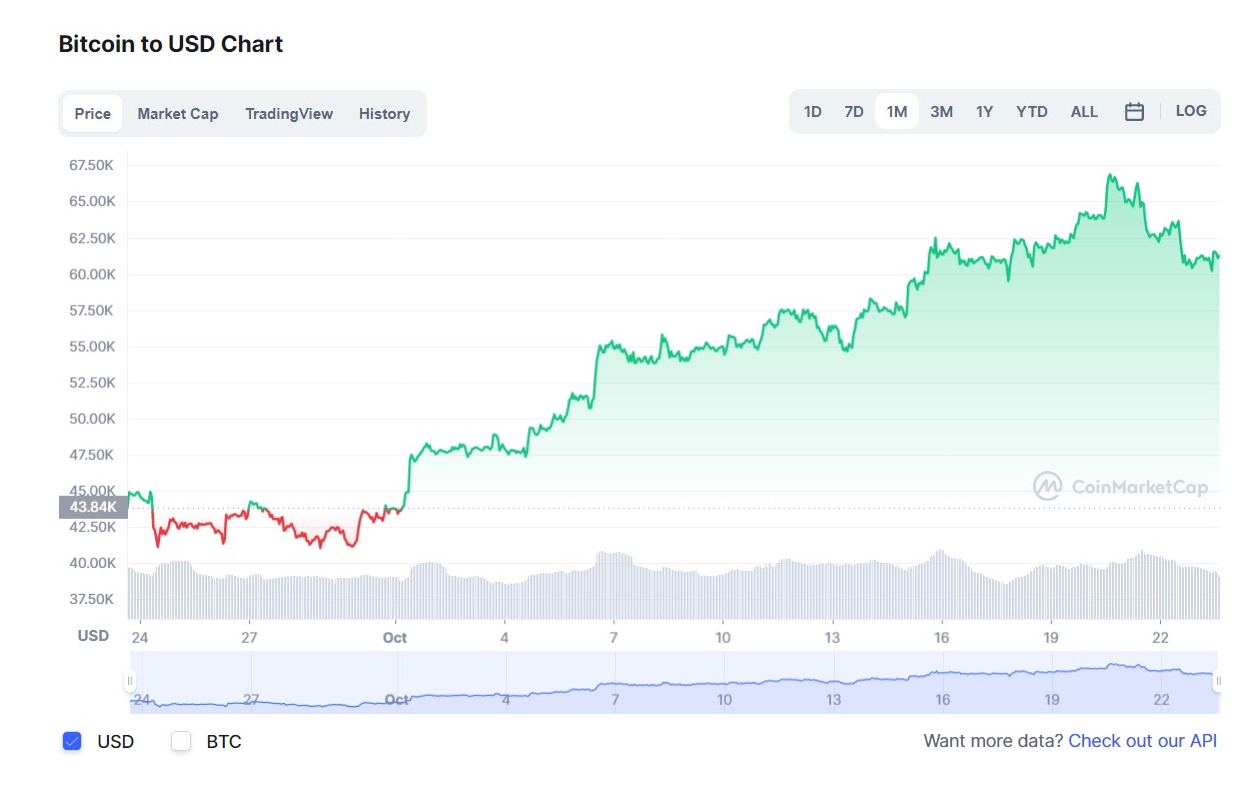The height and width of the screenshot is (790, 1252).
Task: Open the calendar date range picker
Action: pyautogui.click(x=1134, y=112)
